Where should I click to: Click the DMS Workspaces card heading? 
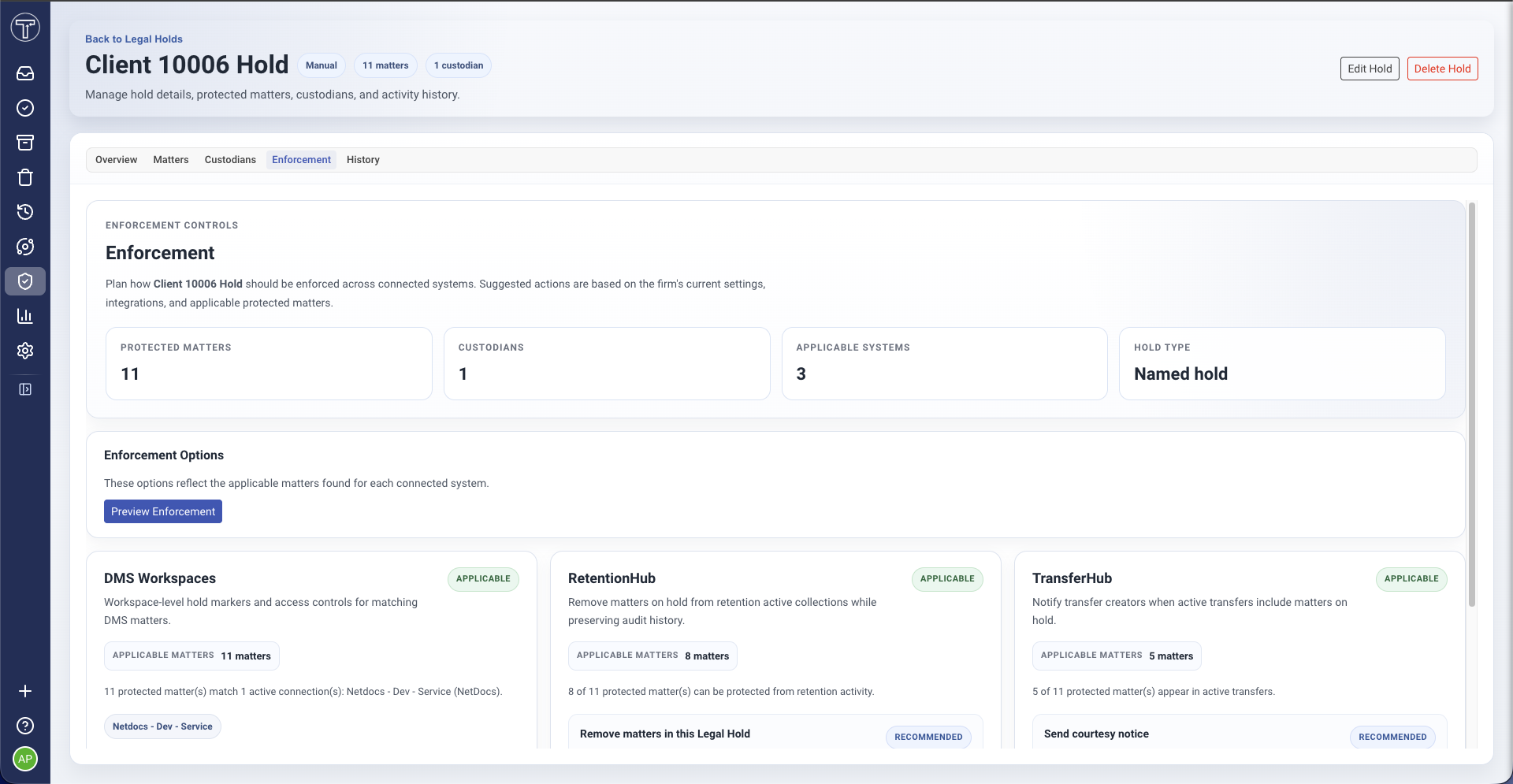tap(160, 578)
